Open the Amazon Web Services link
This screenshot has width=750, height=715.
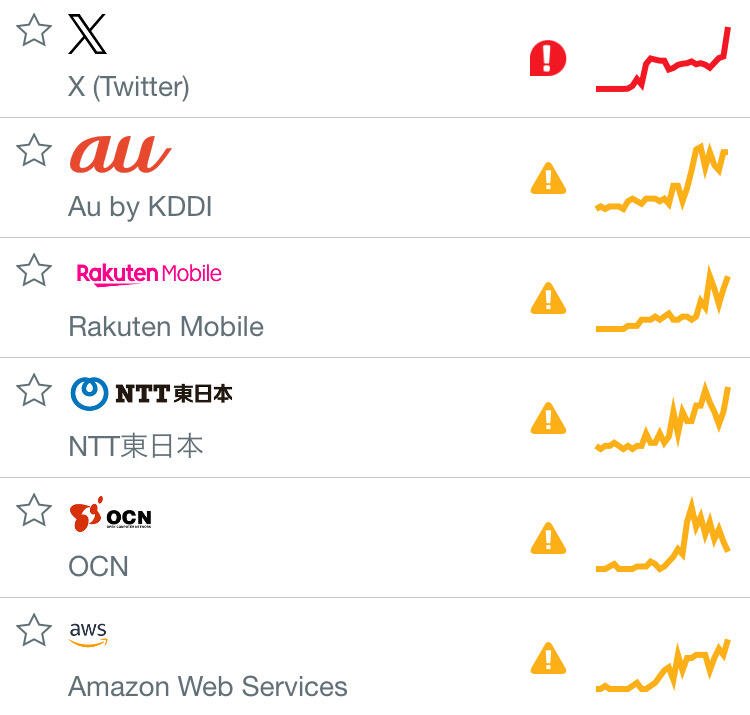[208, 686]
